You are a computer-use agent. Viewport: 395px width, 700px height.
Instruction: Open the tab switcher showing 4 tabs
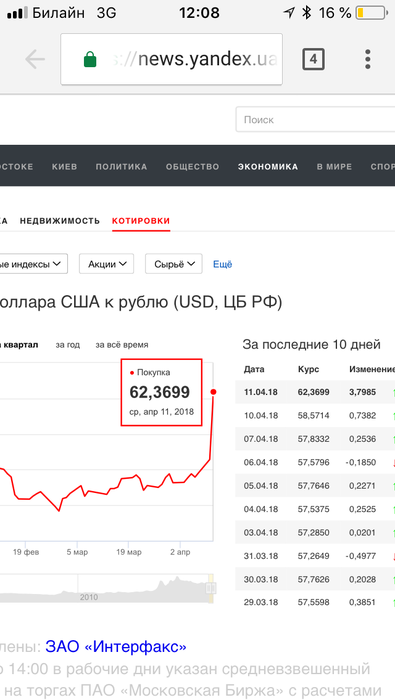[313, 59]
